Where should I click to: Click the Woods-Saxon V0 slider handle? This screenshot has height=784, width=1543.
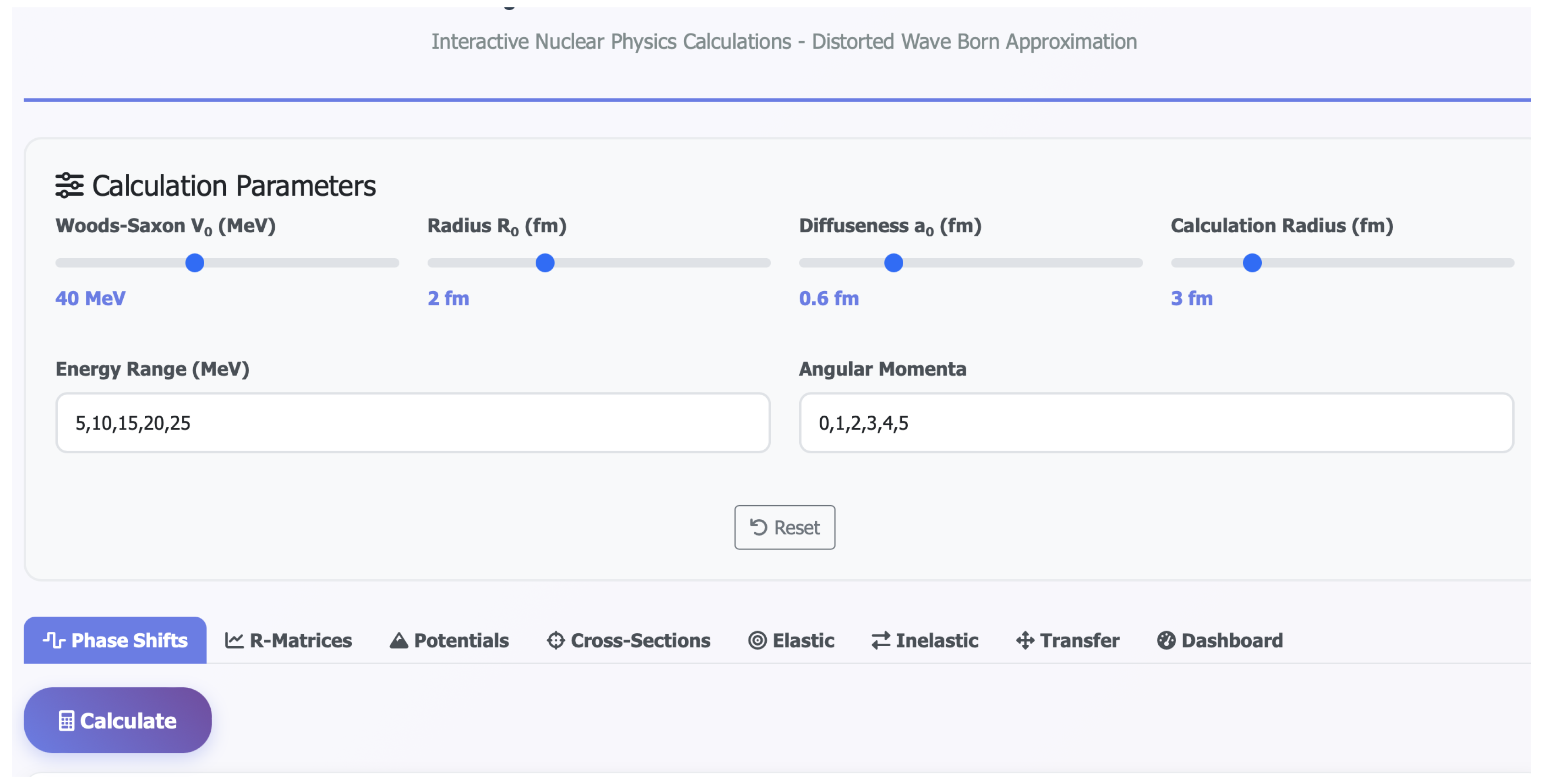[x=195, y=263]
